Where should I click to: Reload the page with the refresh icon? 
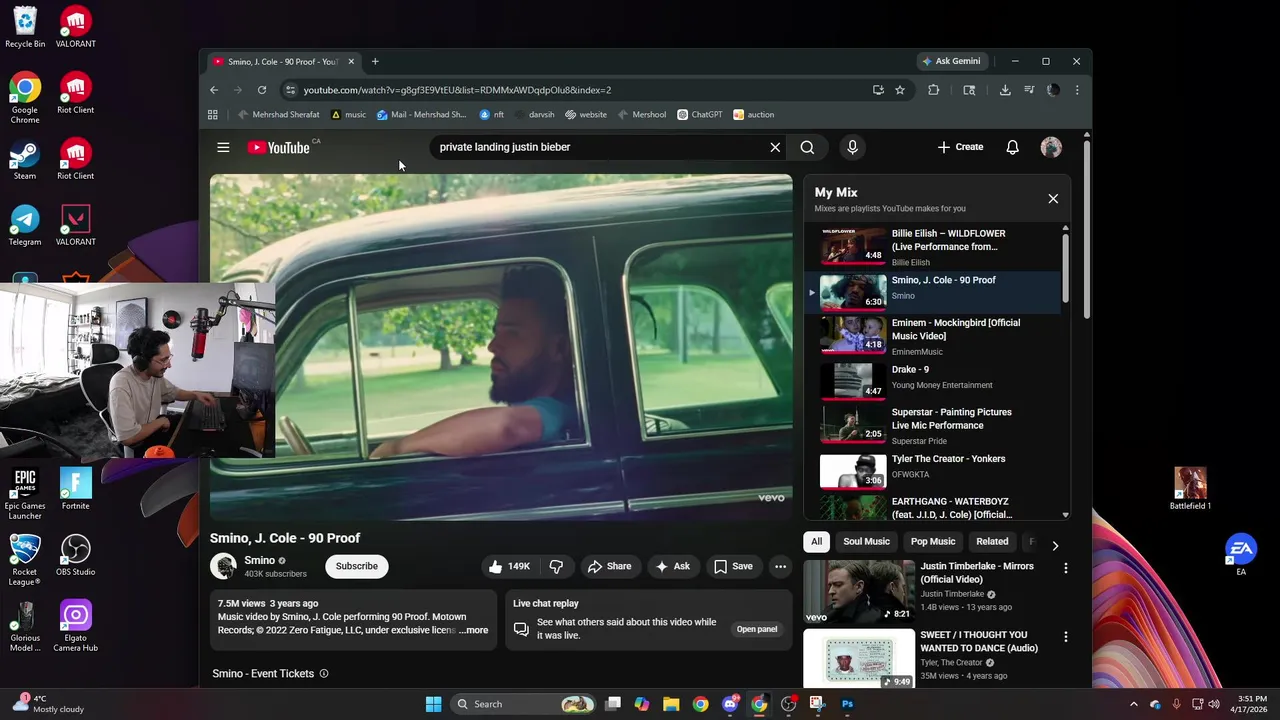click(x=262, y=90)
